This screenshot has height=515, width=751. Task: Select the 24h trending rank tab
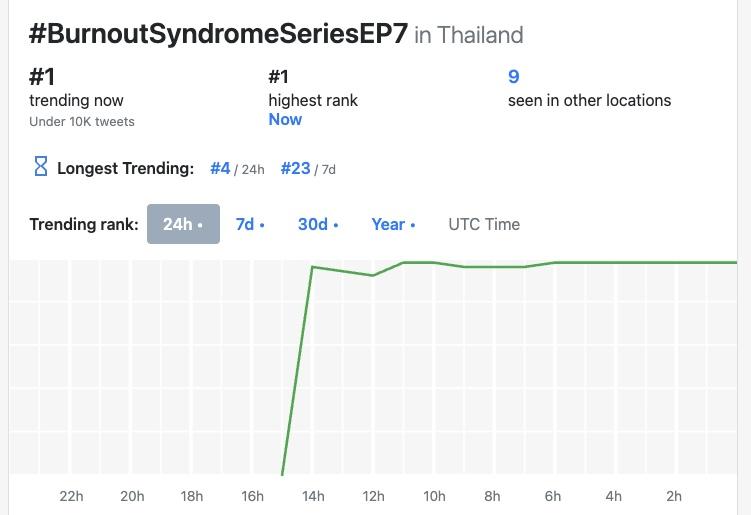(x=183, y=224)
